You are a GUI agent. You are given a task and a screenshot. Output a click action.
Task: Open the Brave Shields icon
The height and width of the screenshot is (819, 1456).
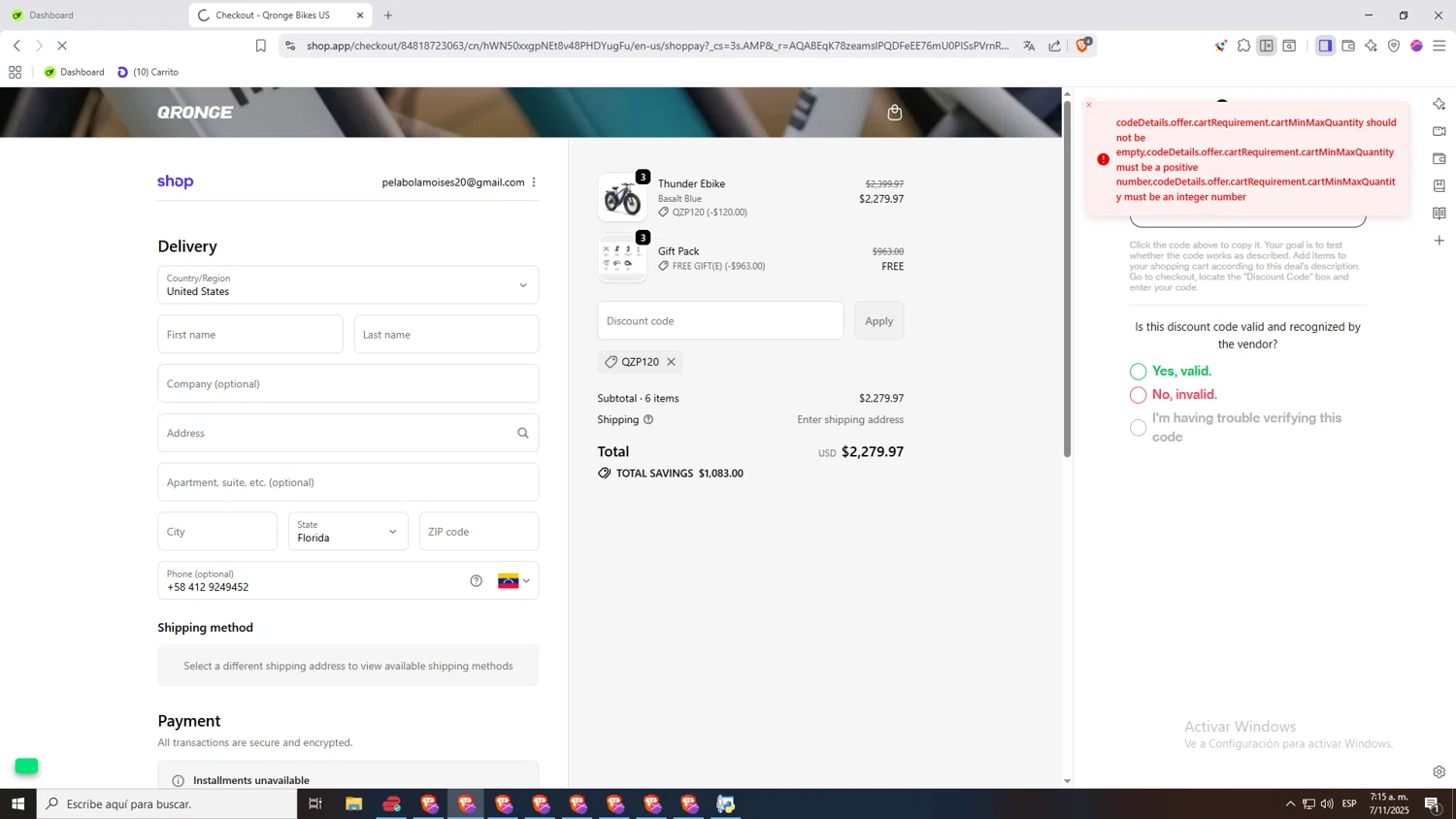tap(1083, 45)
